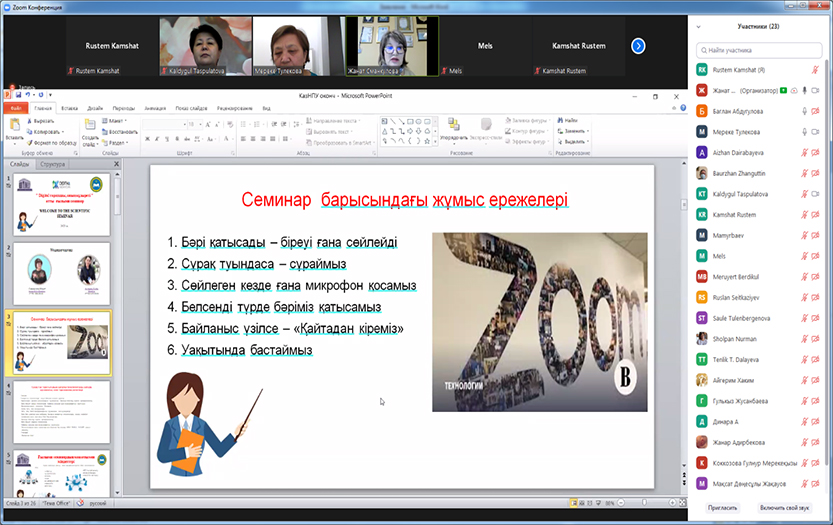Click the Найти участника search field

coord(760,49)
